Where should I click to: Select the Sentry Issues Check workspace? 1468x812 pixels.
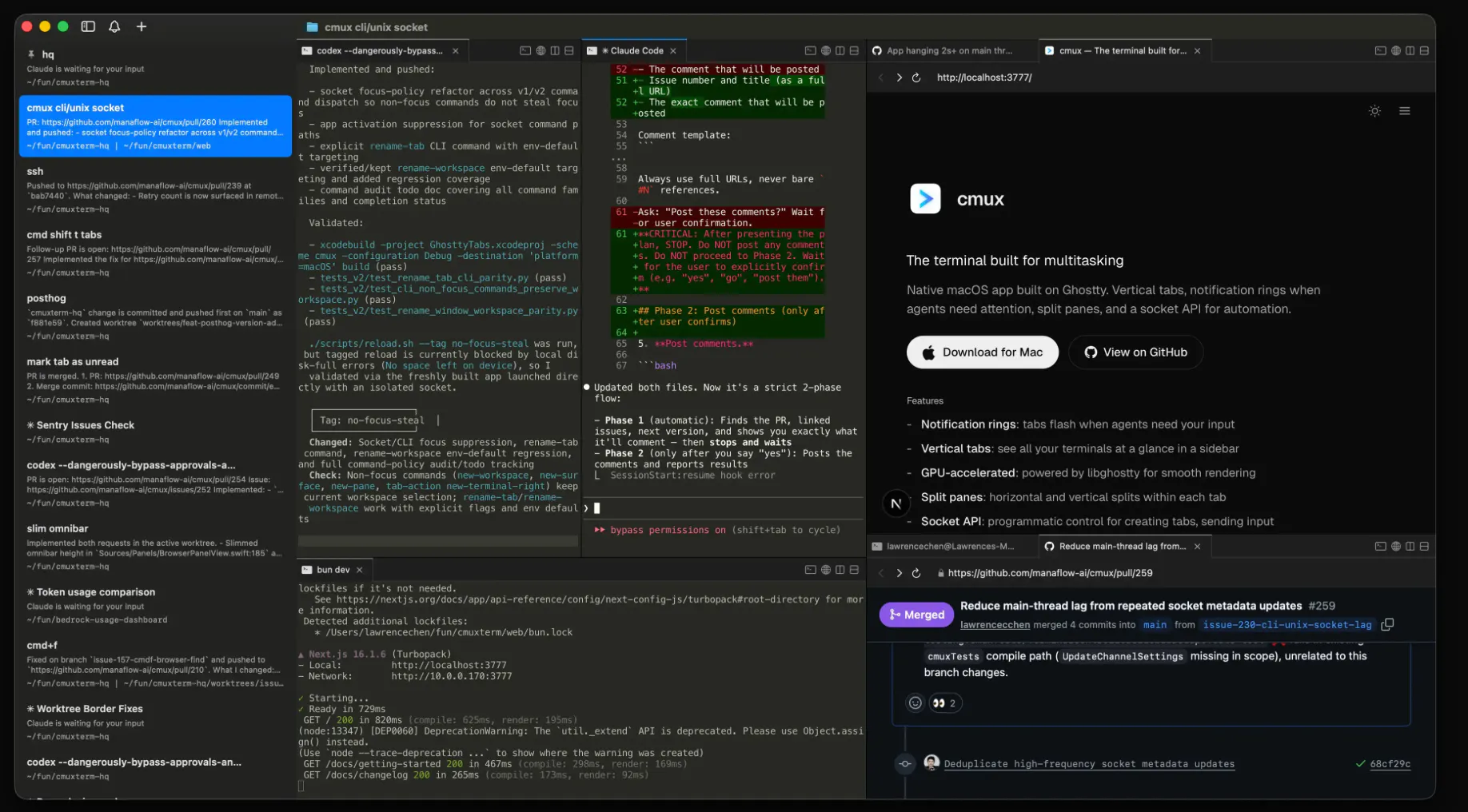coord(155,432)
